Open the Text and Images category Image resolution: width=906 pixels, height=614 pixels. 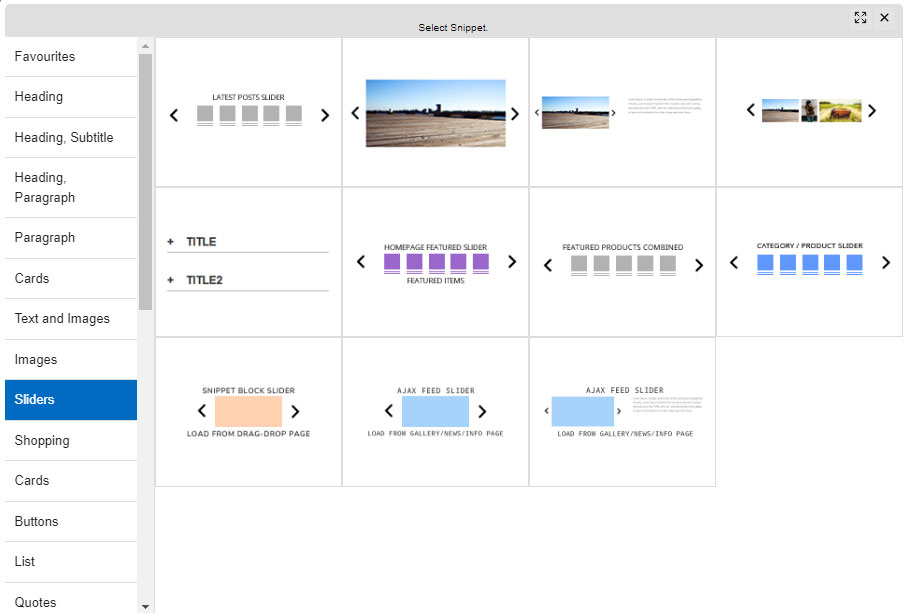point(71,319)
